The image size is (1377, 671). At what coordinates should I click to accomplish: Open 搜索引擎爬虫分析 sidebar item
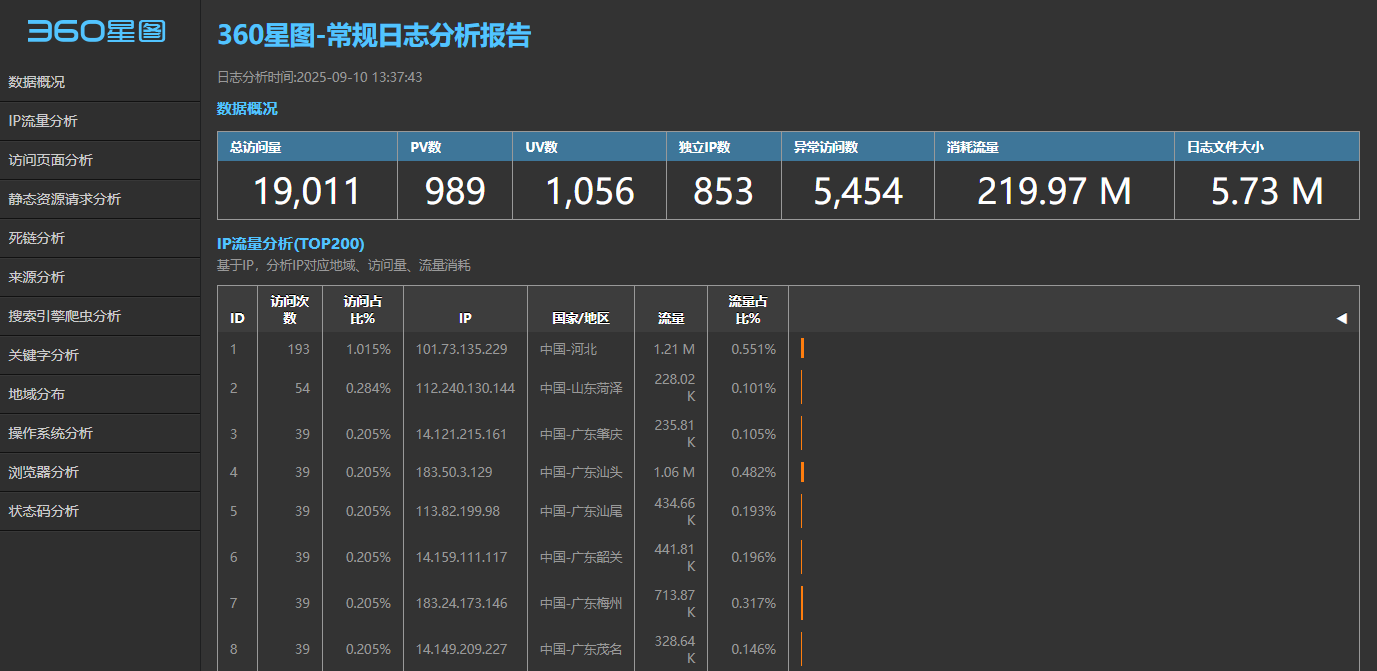[100, 316]
